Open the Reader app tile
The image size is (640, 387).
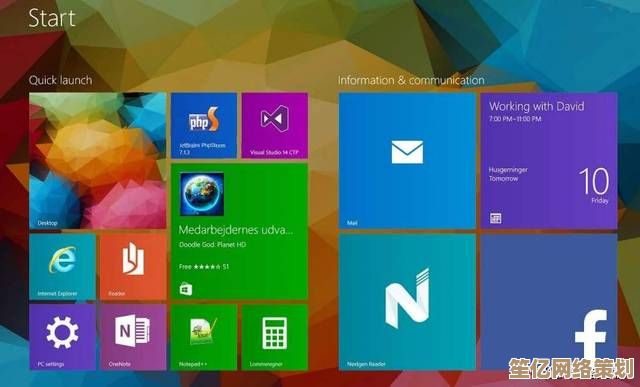[133, 267]
